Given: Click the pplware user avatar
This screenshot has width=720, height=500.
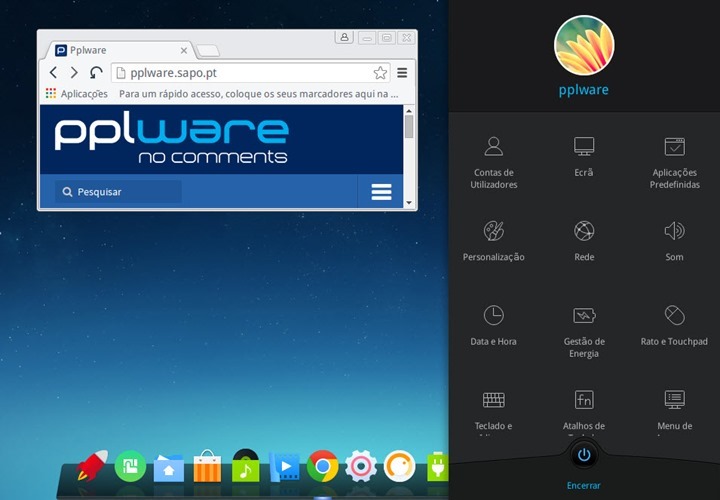Looking at the screenshot, I should pyautogui.click(x=584, y=45).
